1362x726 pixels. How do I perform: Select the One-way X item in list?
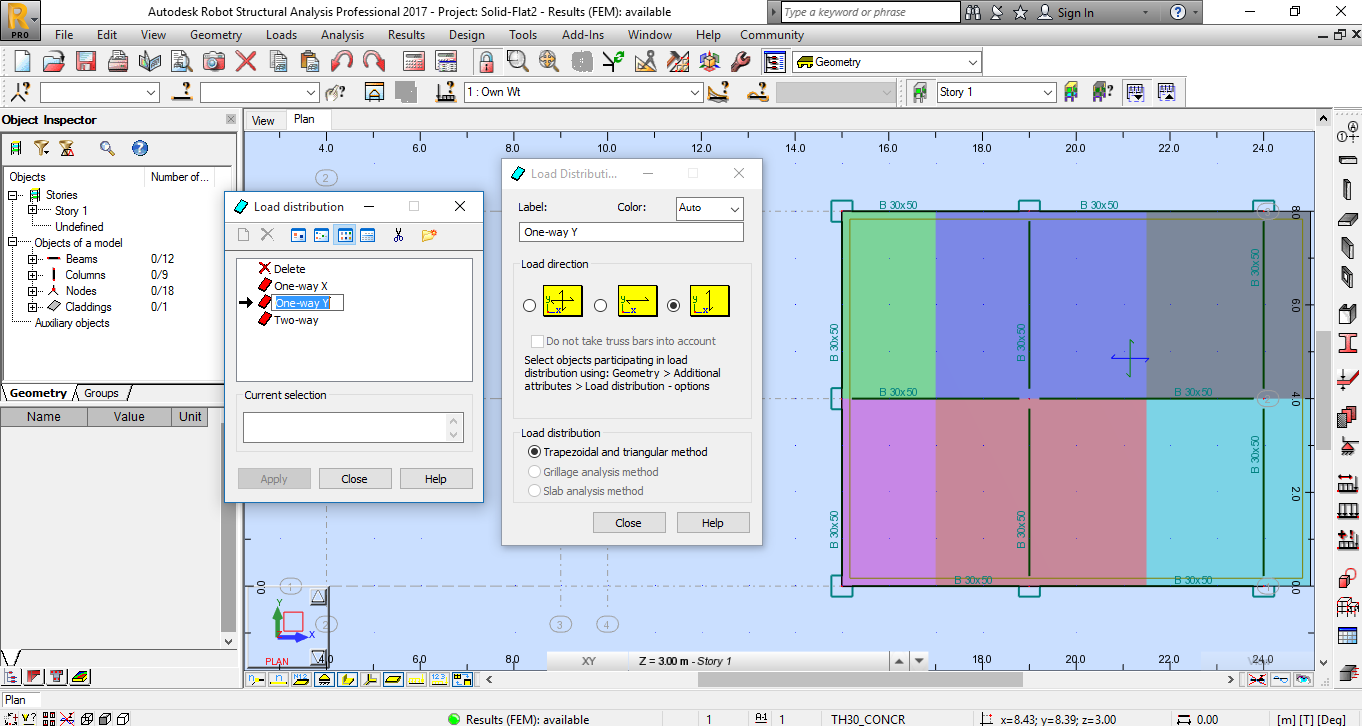[x=301, y=286]
